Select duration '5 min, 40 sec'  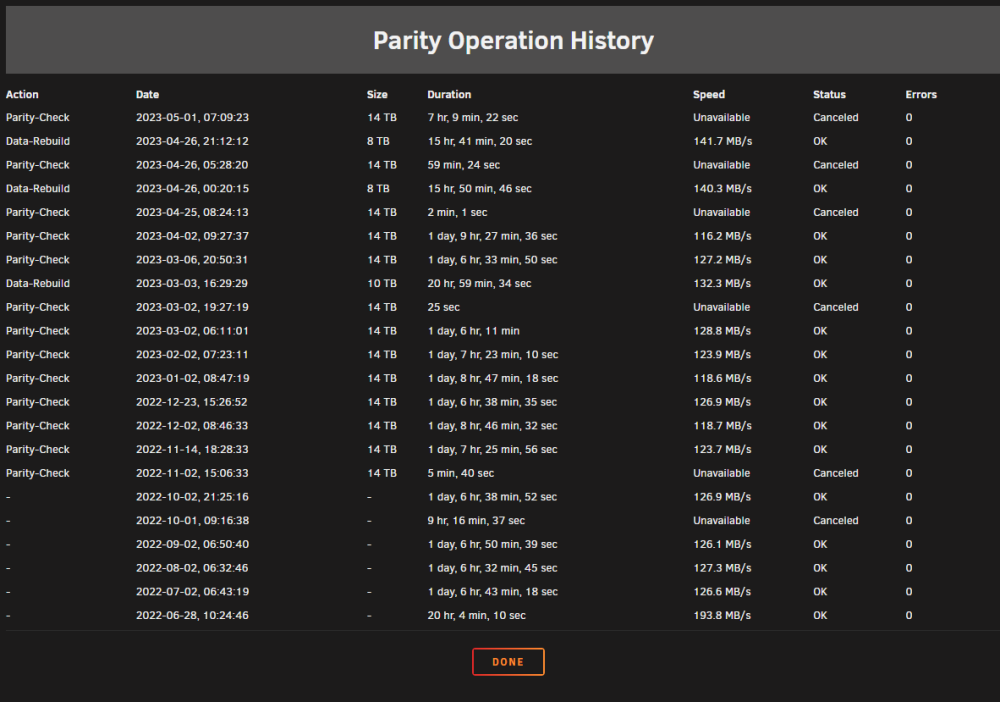pos(460,473)
